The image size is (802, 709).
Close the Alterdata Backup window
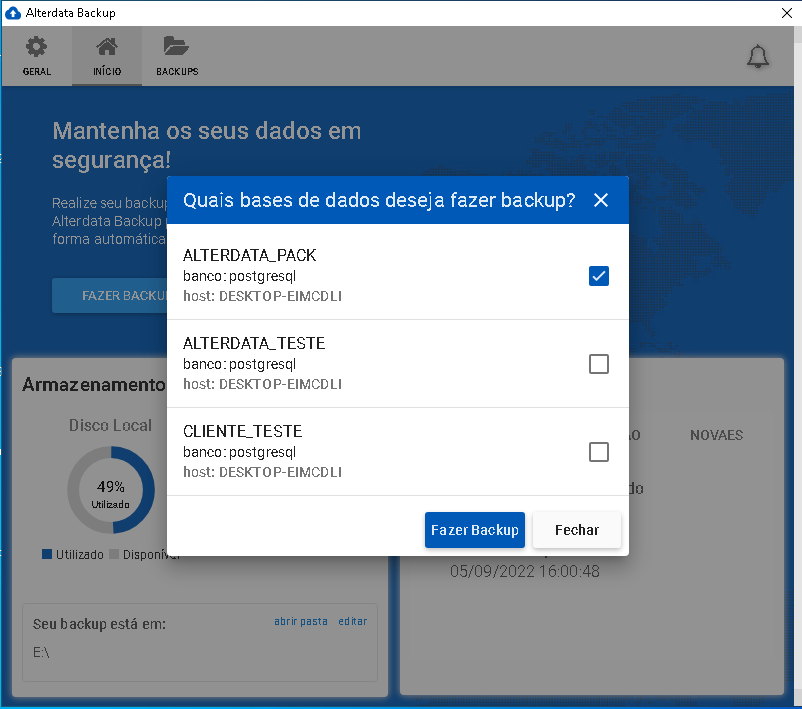click(x=787, y=13)
